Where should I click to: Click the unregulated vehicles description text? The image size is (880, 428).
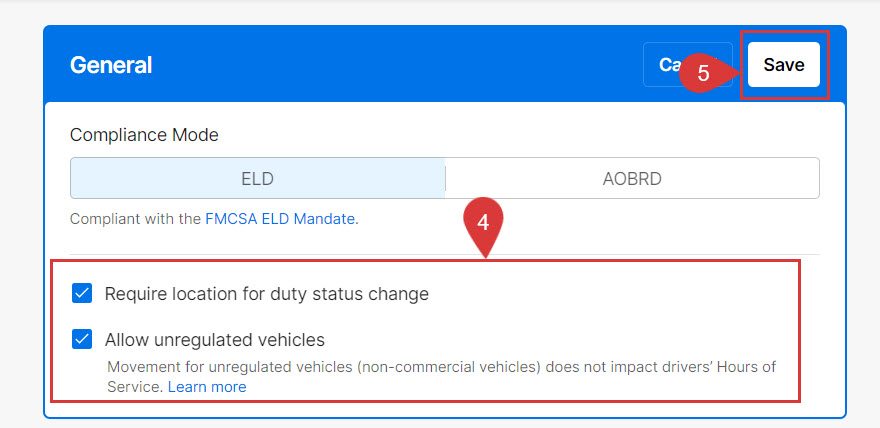tap(440, 367)
